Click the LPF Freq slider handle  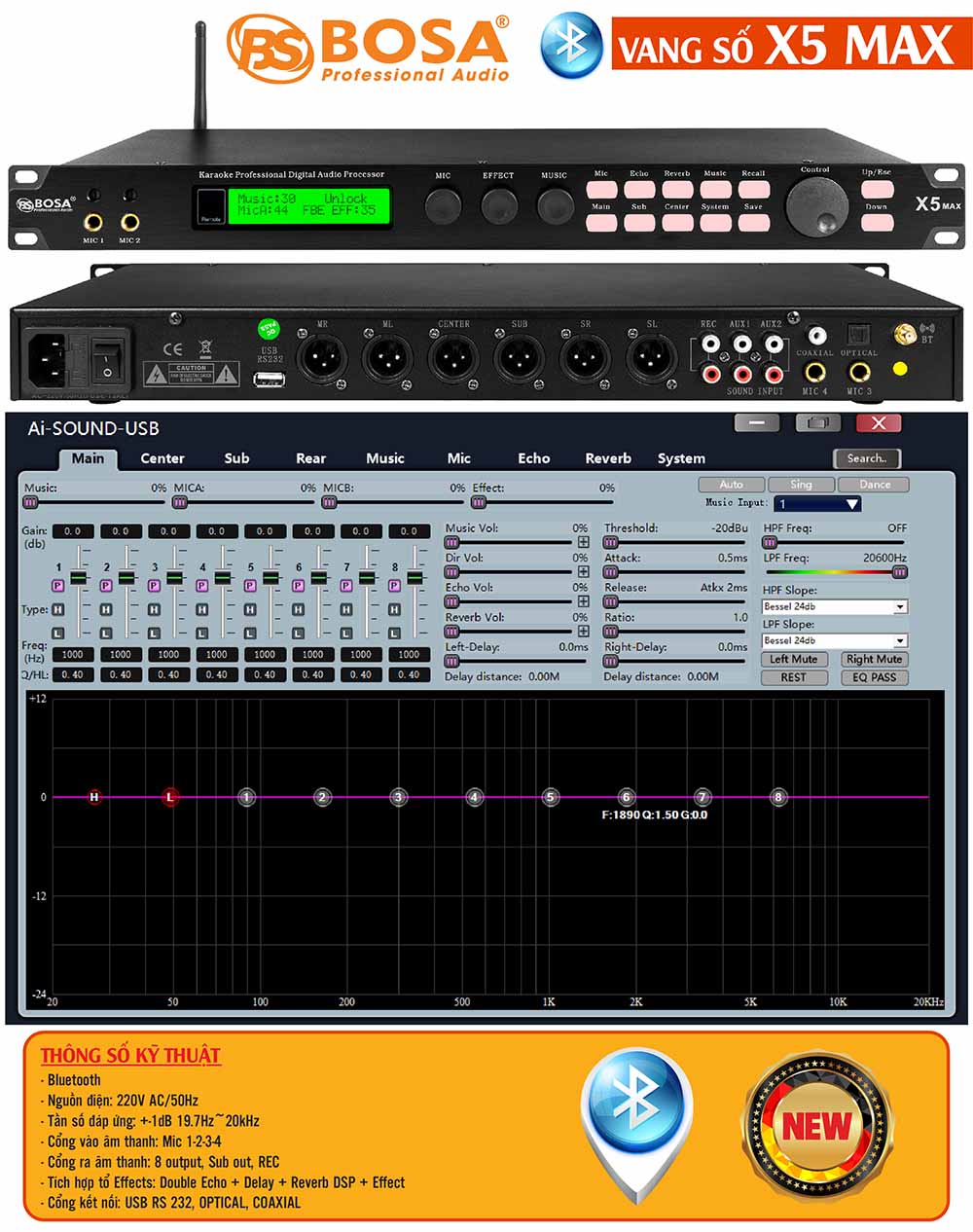(x=900, y=572)
